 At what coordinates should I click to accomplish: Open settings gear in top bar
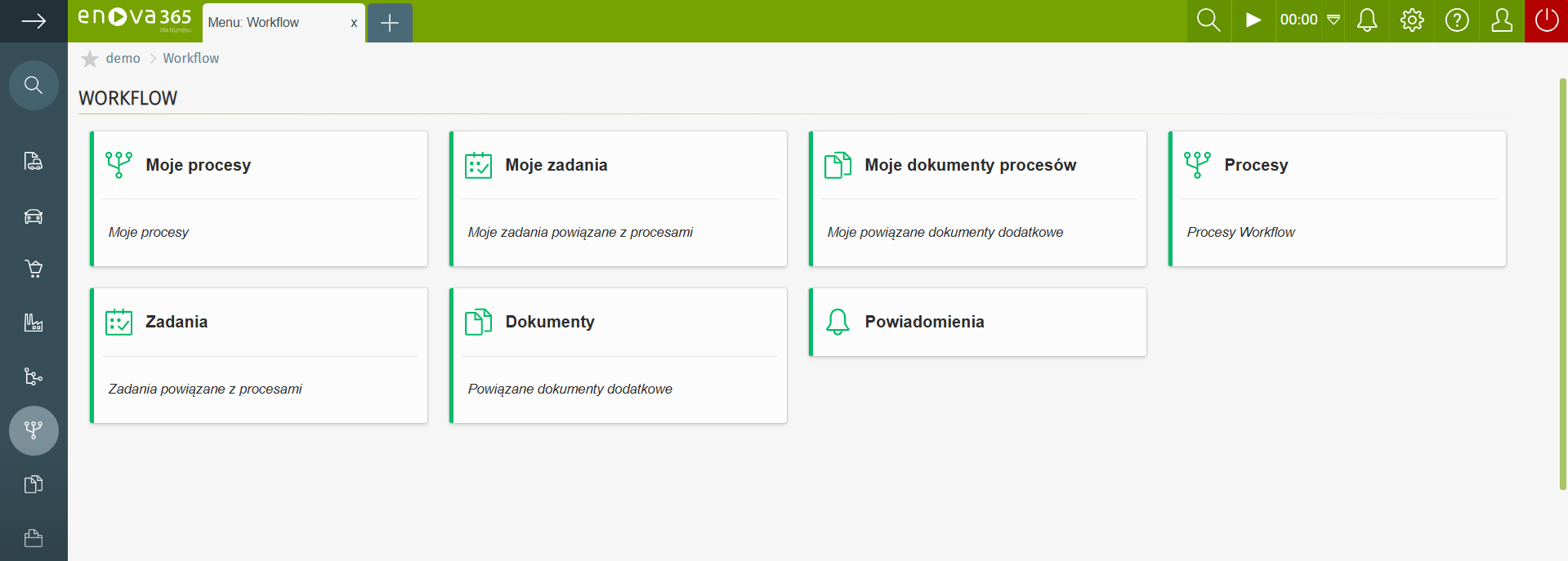point(1412,20)
